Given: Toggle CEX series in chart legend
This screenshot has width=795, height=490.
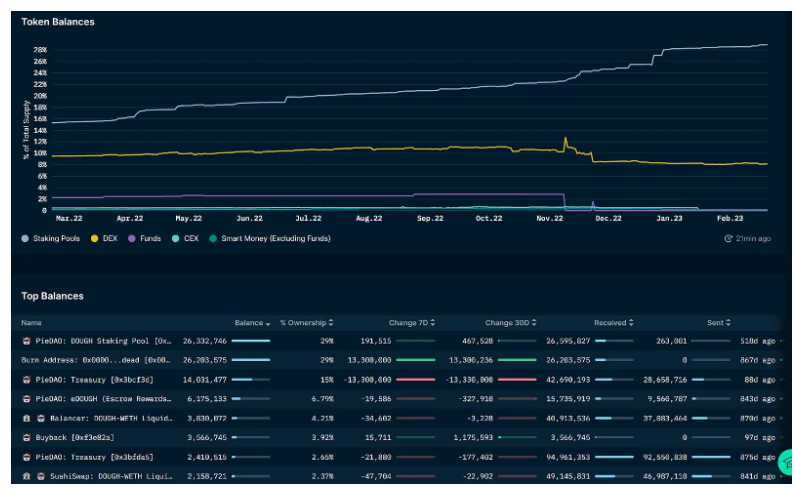Looking at the screenshot, I should [x=185, y=238].
